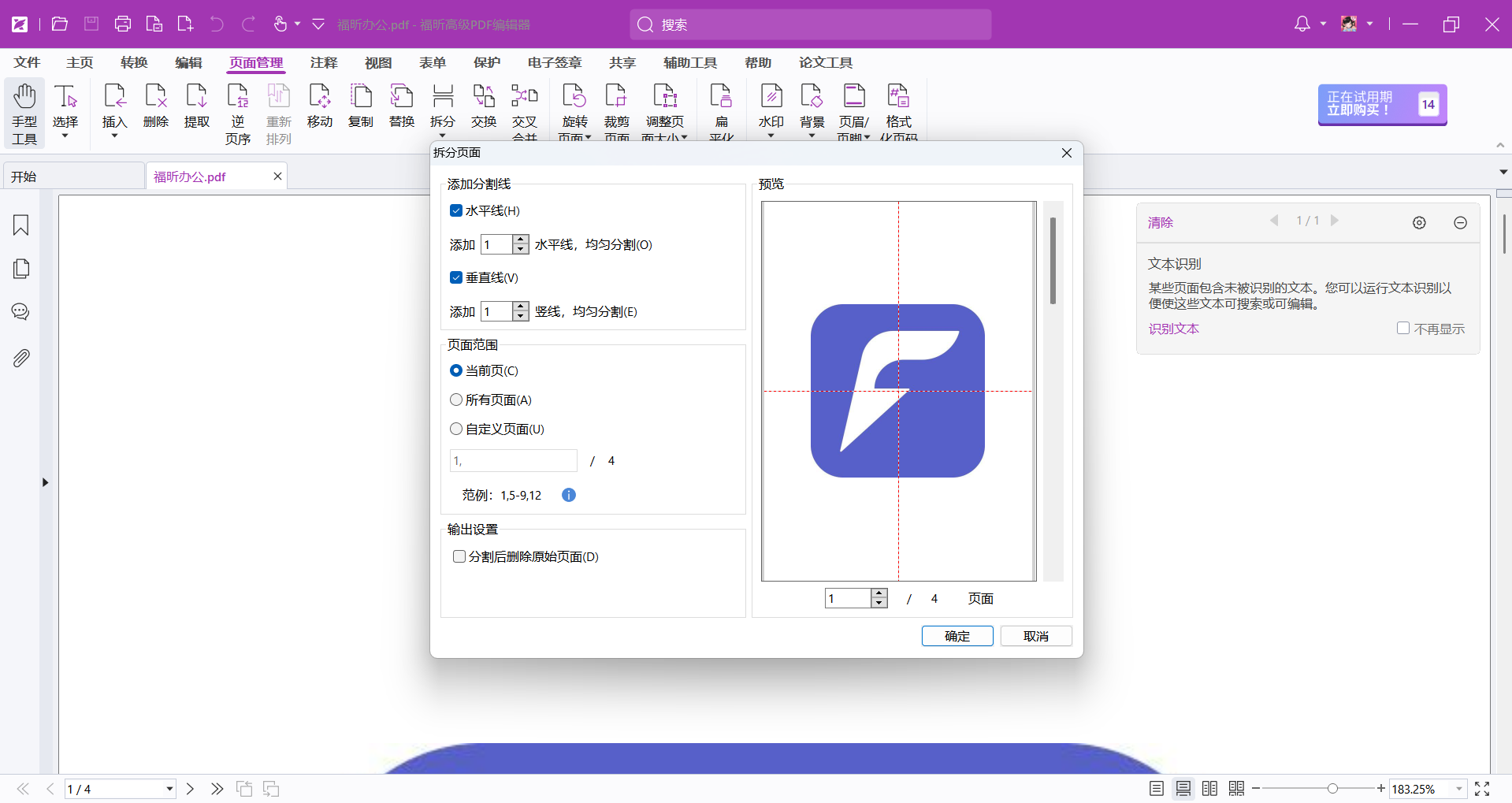Screen dimensions: 1512x803
Task: Switch to two-page facing view icon
Action: (x=1210, y=789)
